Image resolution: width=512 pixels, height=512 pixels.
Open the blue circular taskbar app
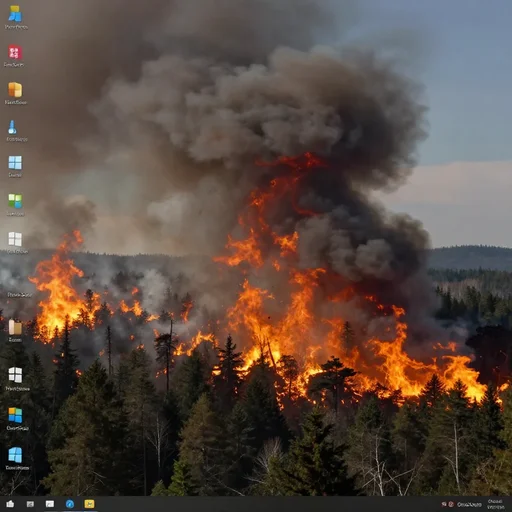70,504
